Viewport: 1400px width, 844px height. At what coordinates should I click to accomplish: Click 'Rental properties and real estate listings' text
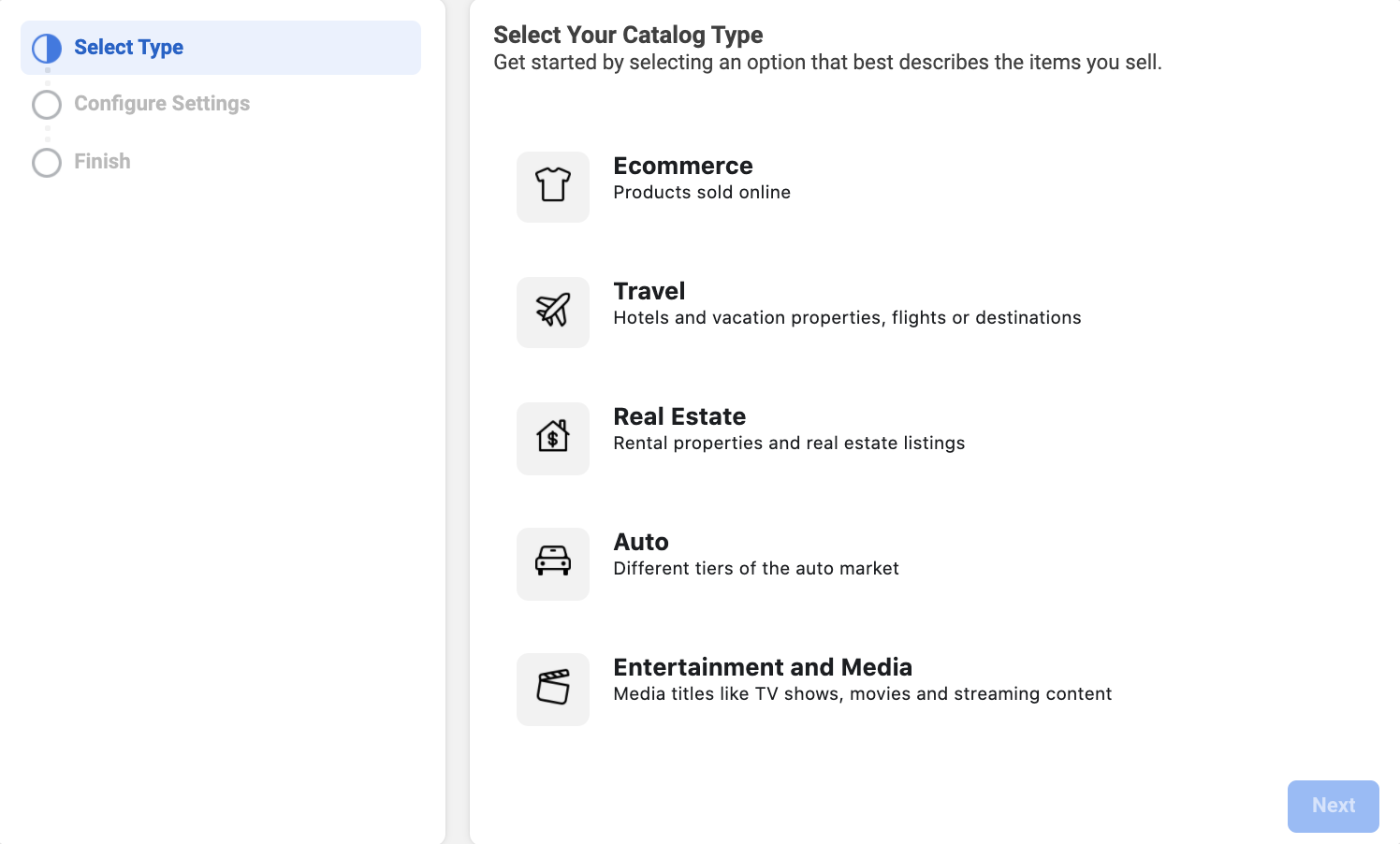(x=788, y=444)
